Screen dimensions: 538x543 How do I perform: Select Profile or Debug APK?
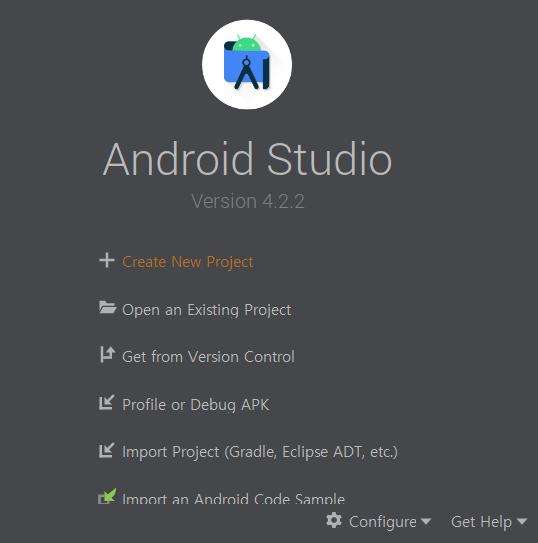coord(196,404)
